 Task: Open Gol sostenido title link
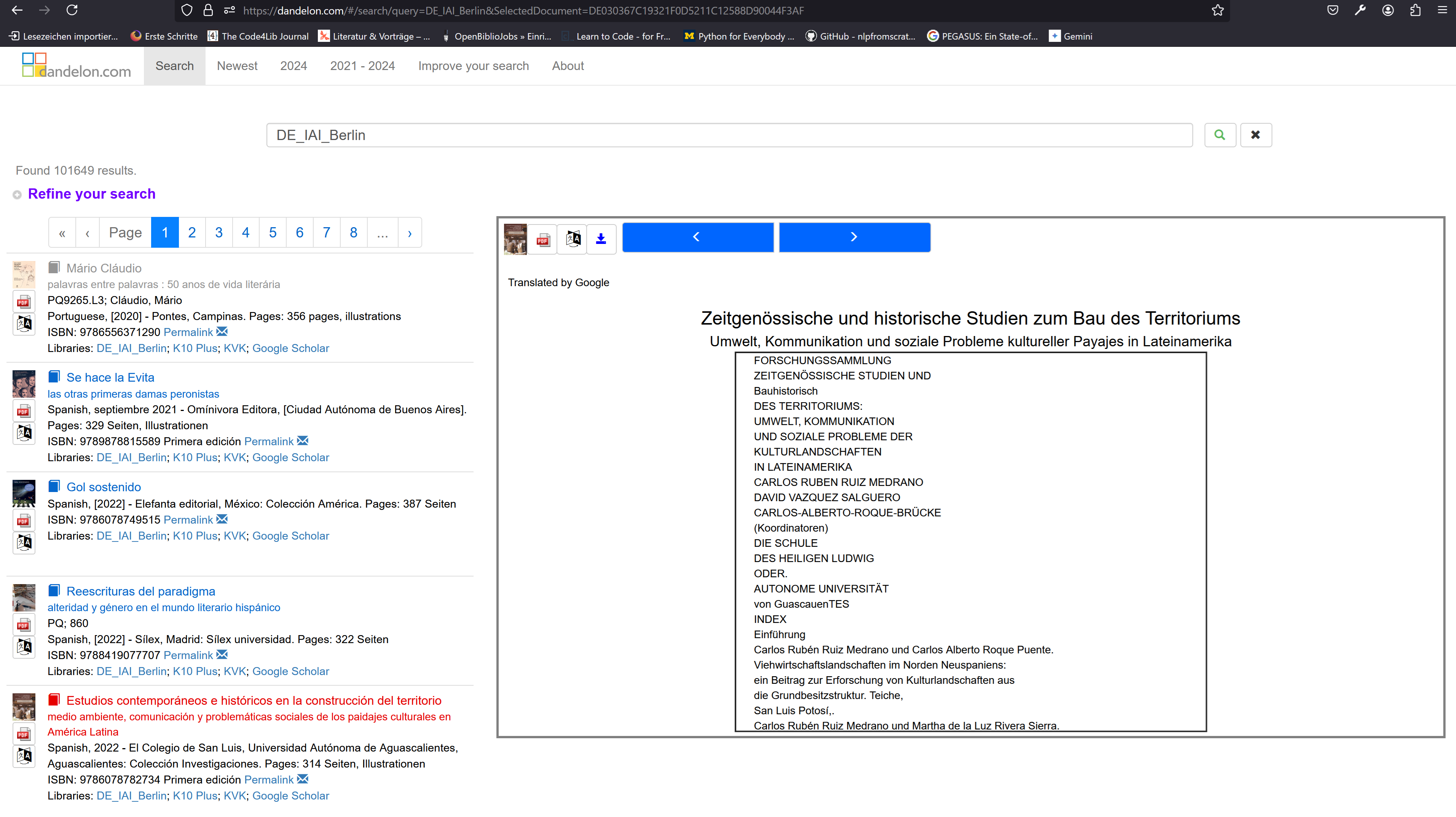pyautogui.click(x=104, y=487)
